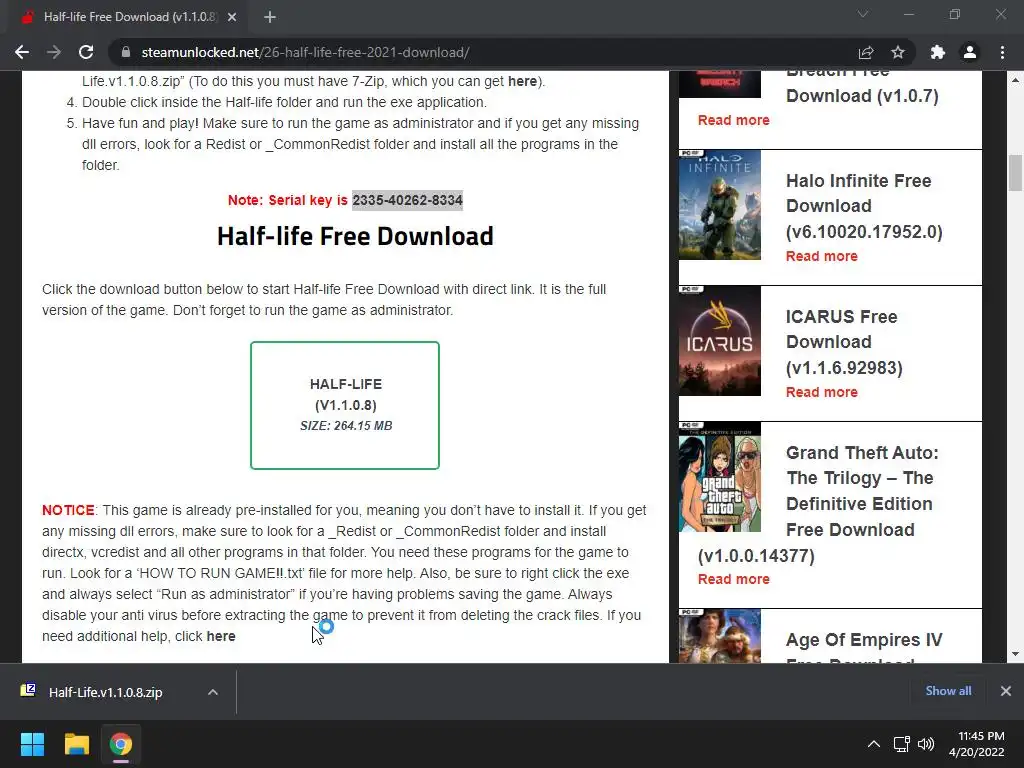Show hidden system tray icons
1024x768 pixels.
[x=873, y=744]
